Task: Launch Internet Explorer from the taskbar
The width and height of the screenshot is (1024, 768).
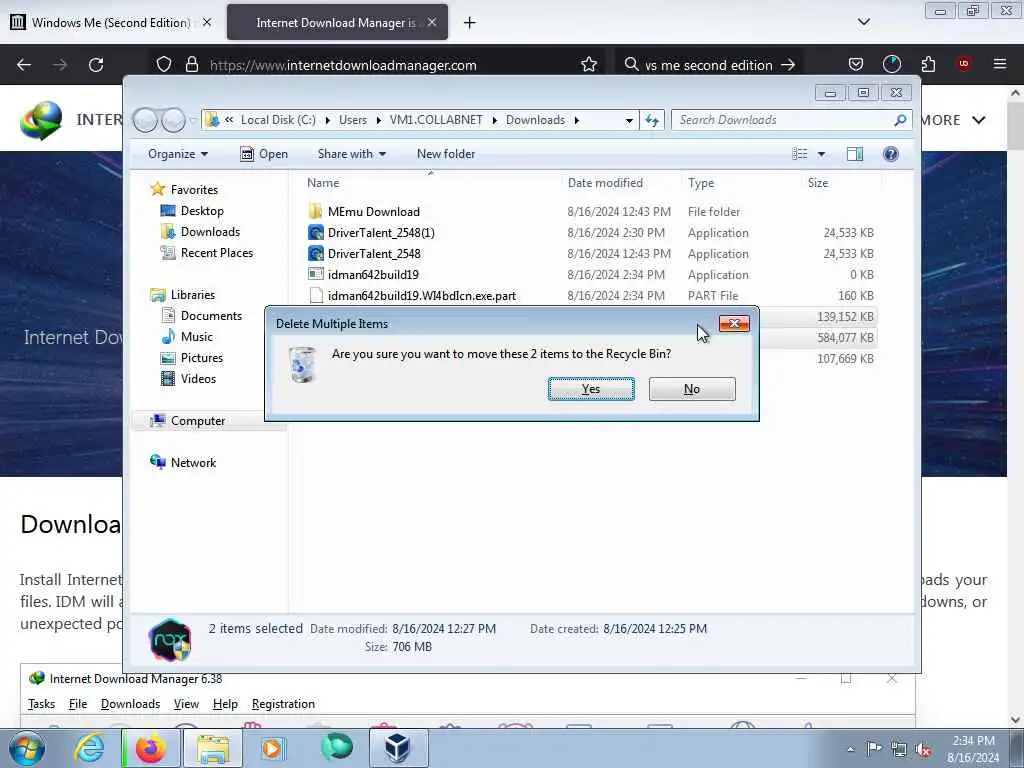Action: click(x=89, y=748)
